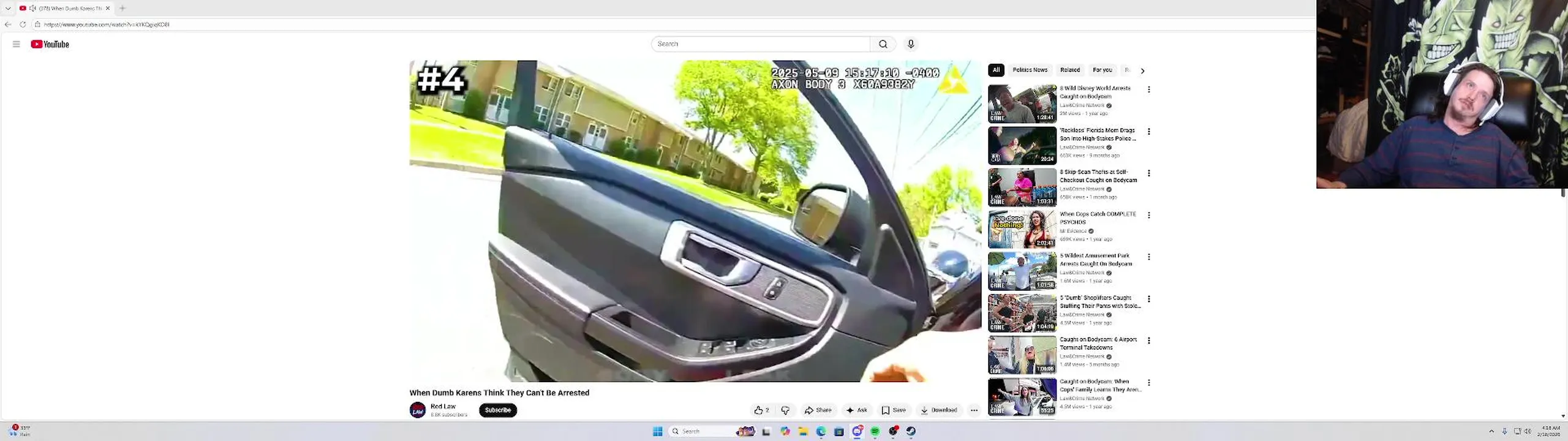This screenshot has height=441, width=1568.
Task: Open the Red Law channel avatar
Action: [x=418, y=410]
